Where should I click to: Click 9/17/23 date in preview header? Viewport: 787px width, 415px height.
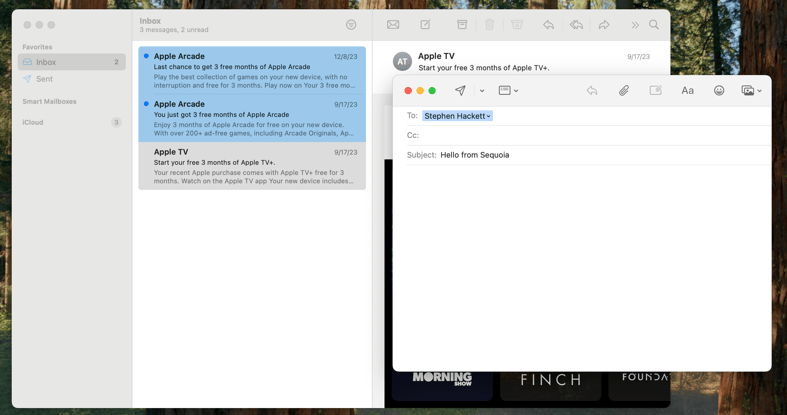point(638,57)
